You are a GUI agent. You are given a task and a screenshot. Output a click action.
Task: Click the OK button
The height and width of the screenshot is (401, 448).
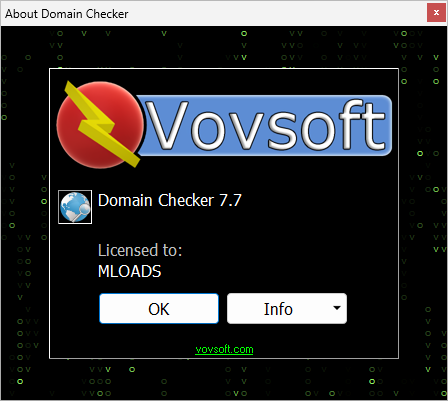click(x=159, y=308)
